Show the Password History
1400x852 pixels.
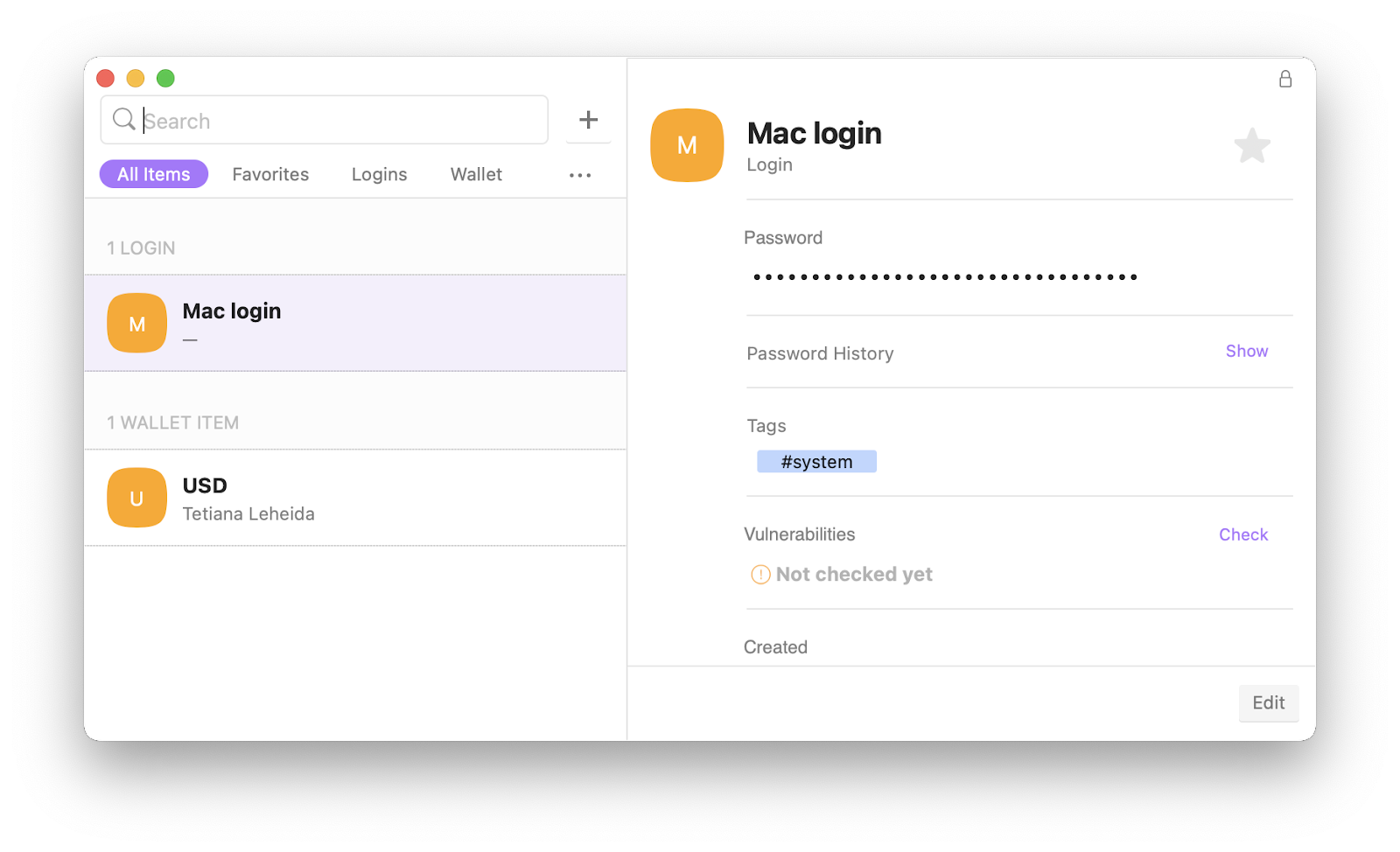[x=1246, y=351]
